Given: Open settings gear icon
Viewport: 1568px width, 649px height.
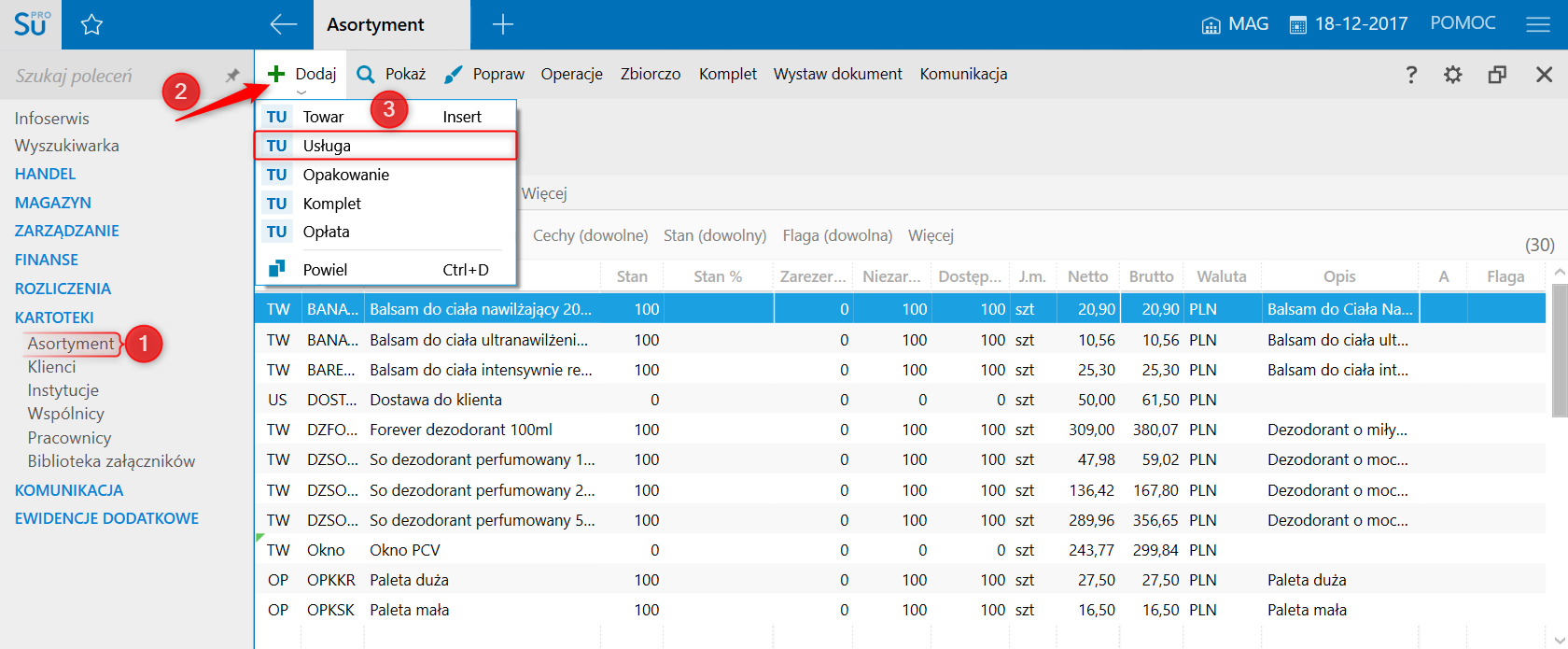Looking at the screenshot, I should pyautogui.click(x=1453, y=75).
